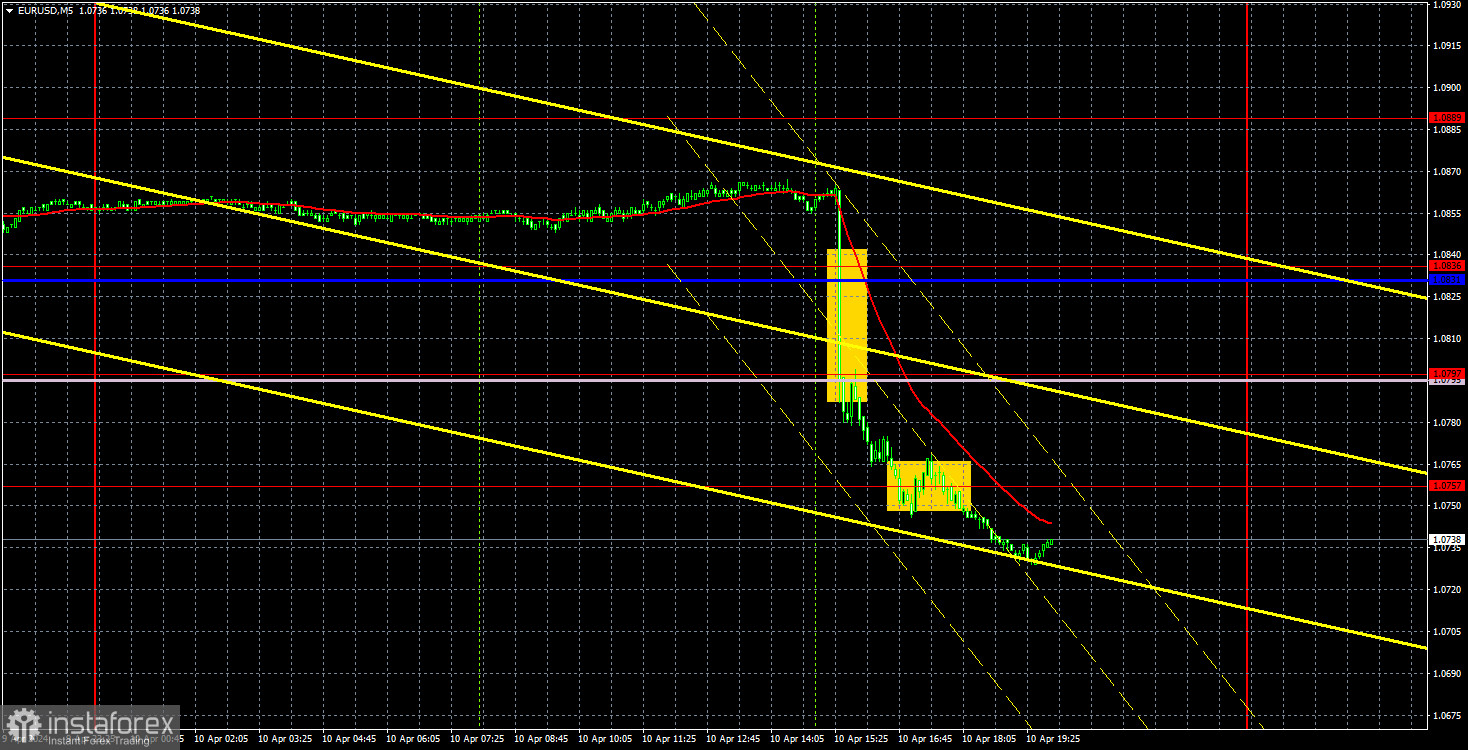1468x750 pixels.
Task: Click the 10 Apr 06:05 time label
Action: click(x=414, y=739)
